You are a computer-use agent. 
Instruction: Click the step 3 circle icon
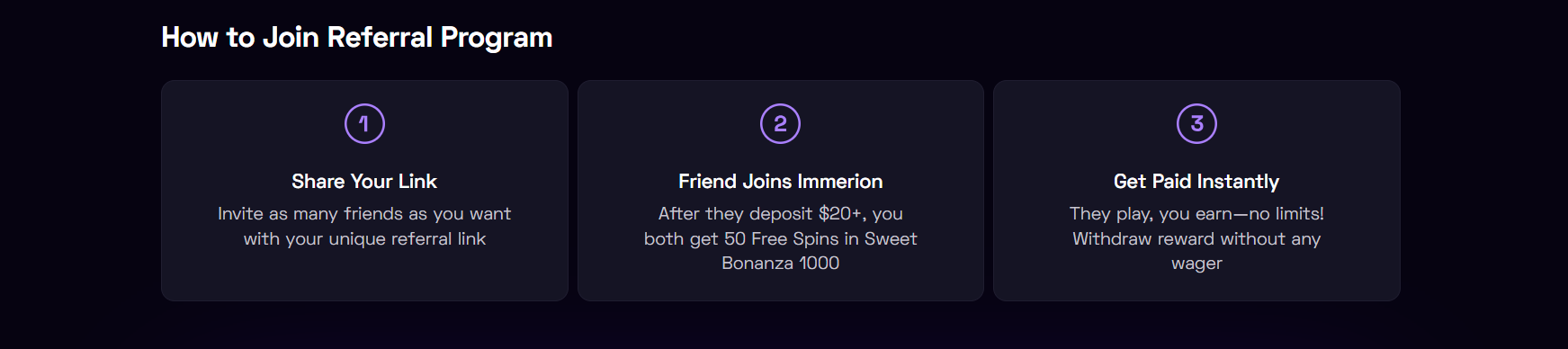pyautogui.click(x=1196, y=124)
